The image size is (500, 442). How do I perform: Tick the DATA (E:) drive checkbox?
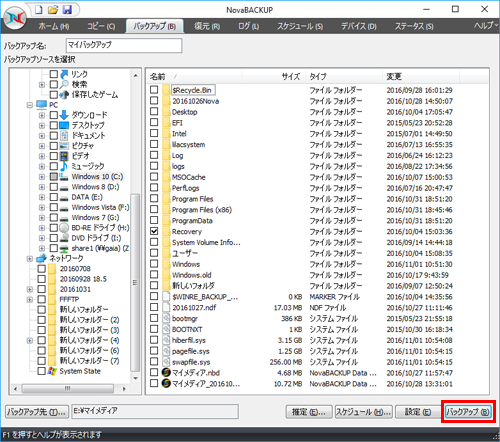point(54,197)
